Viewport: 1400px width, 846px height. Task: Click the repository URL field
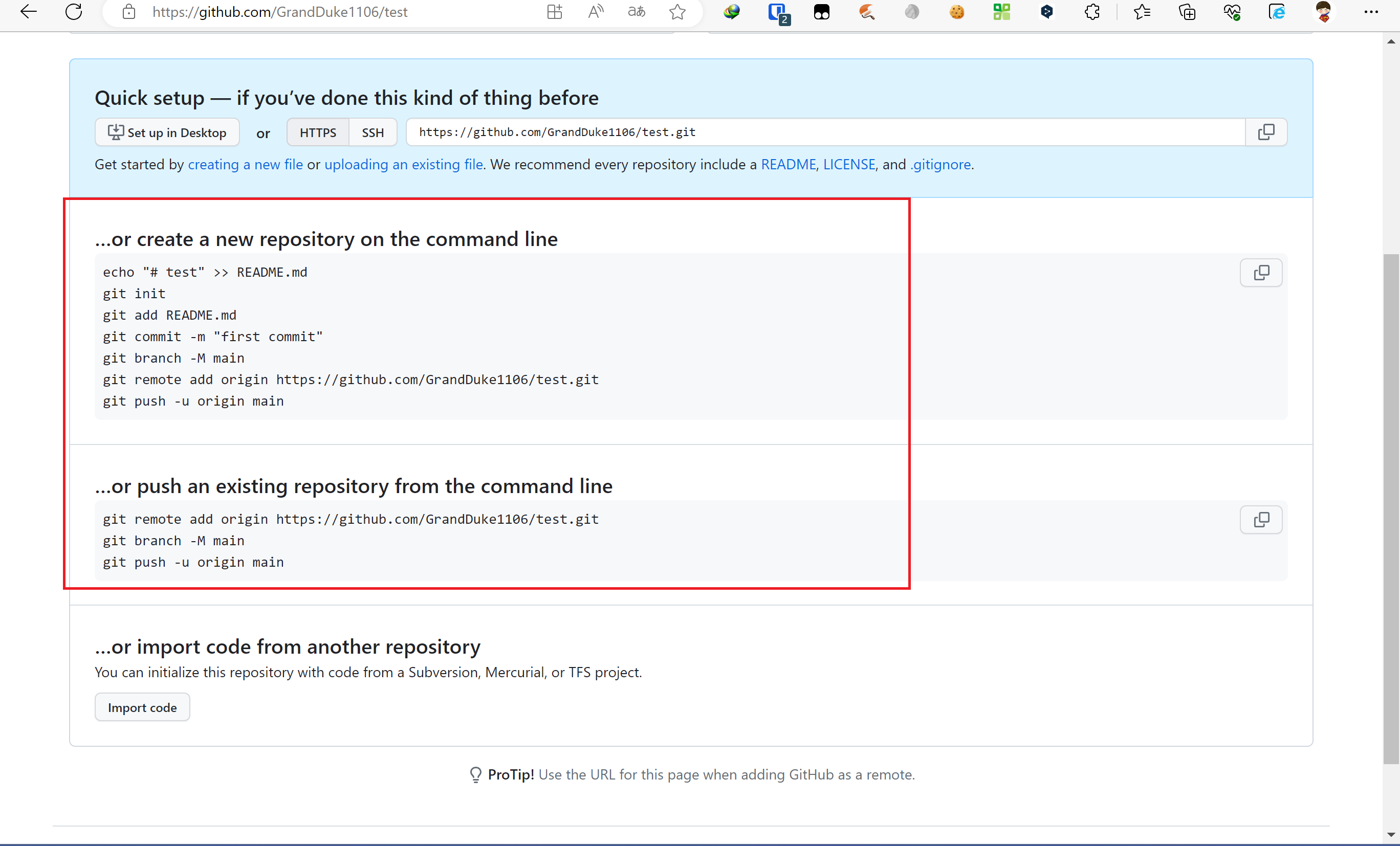825,132
